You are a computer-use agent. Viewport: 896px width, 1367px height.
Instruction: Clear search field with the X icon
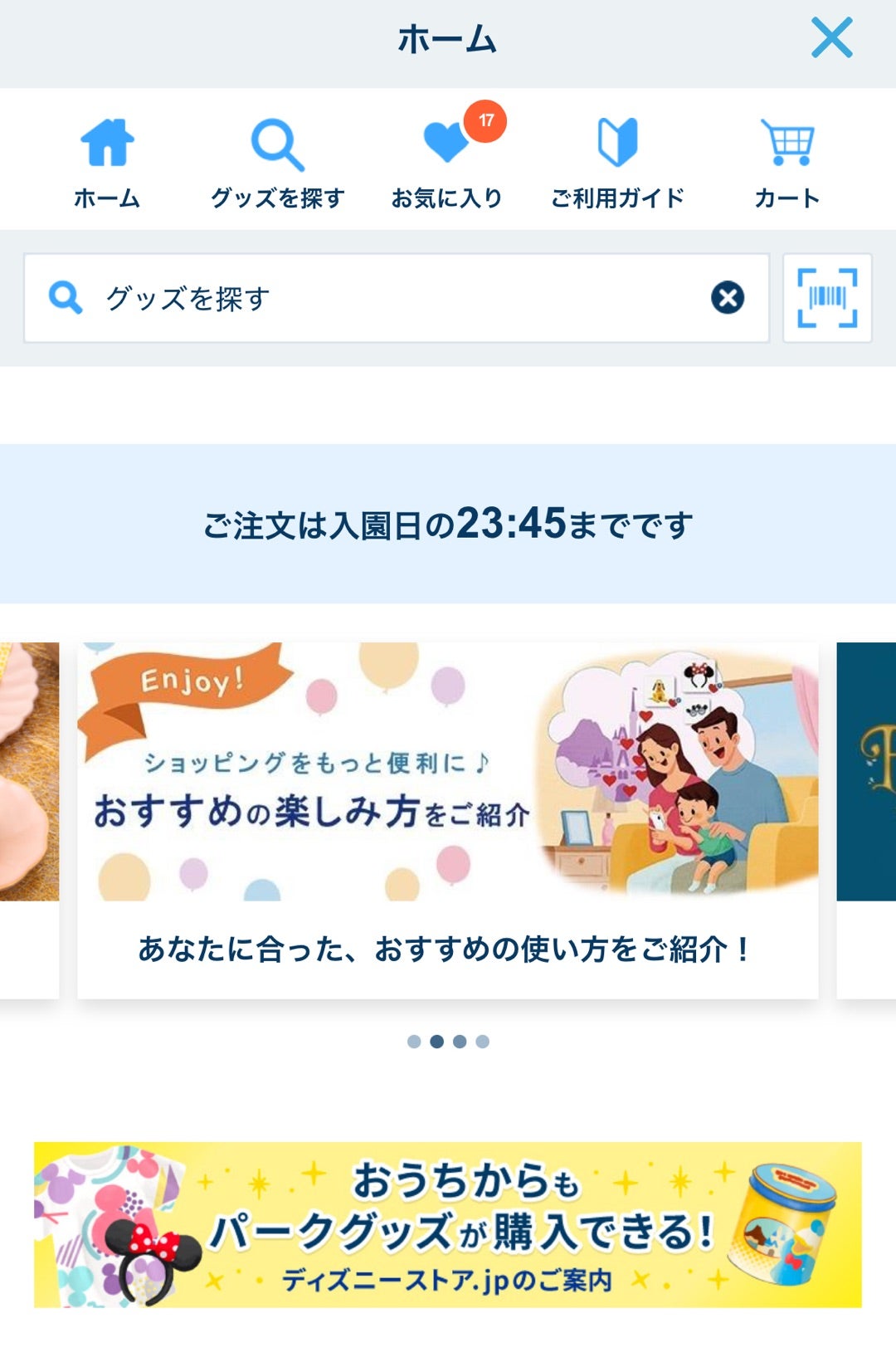pyautogui.click(x=728, y=298)
